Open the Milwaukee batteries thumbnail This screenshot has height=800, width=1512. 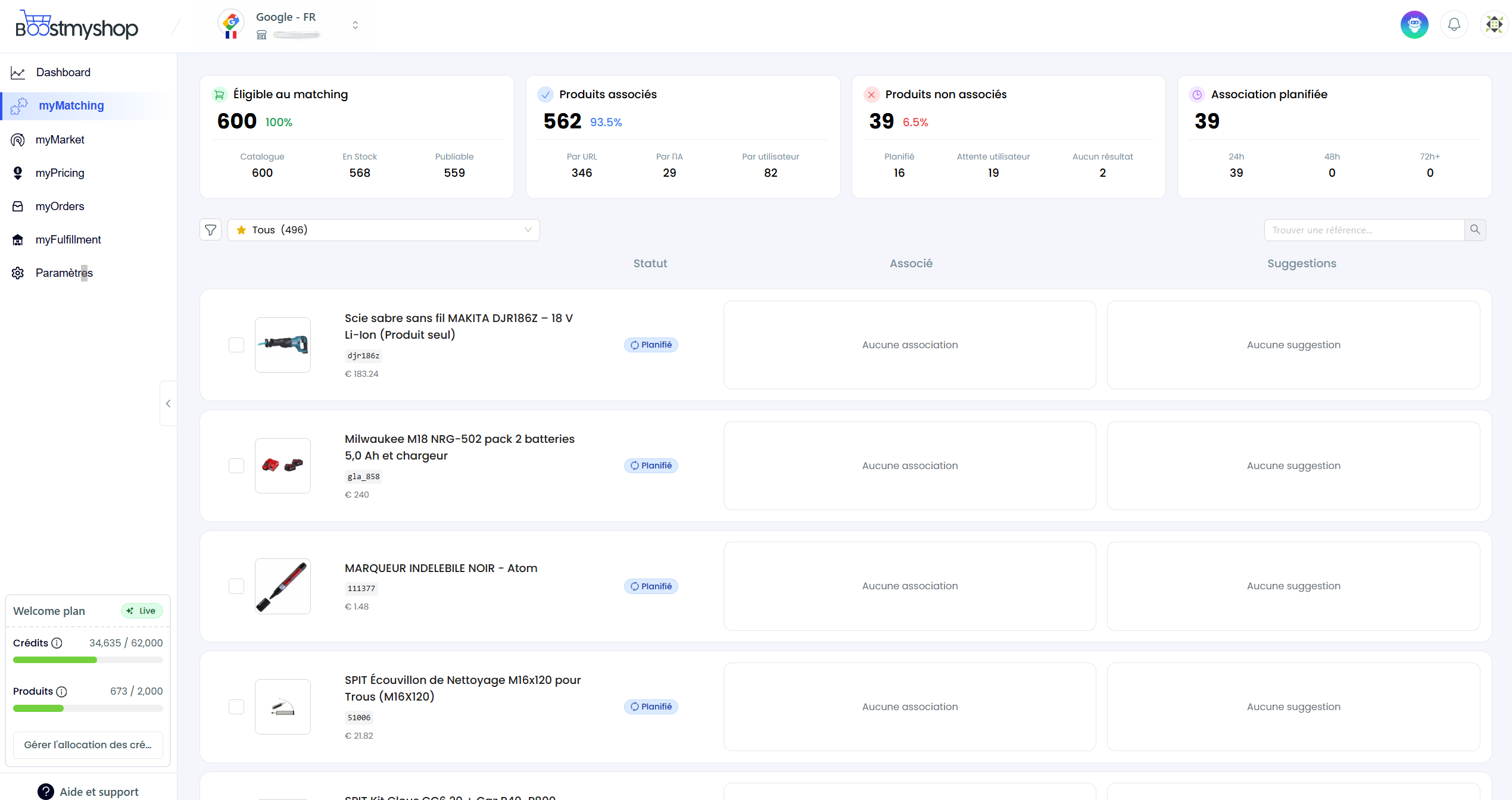[x=283, y=466]
